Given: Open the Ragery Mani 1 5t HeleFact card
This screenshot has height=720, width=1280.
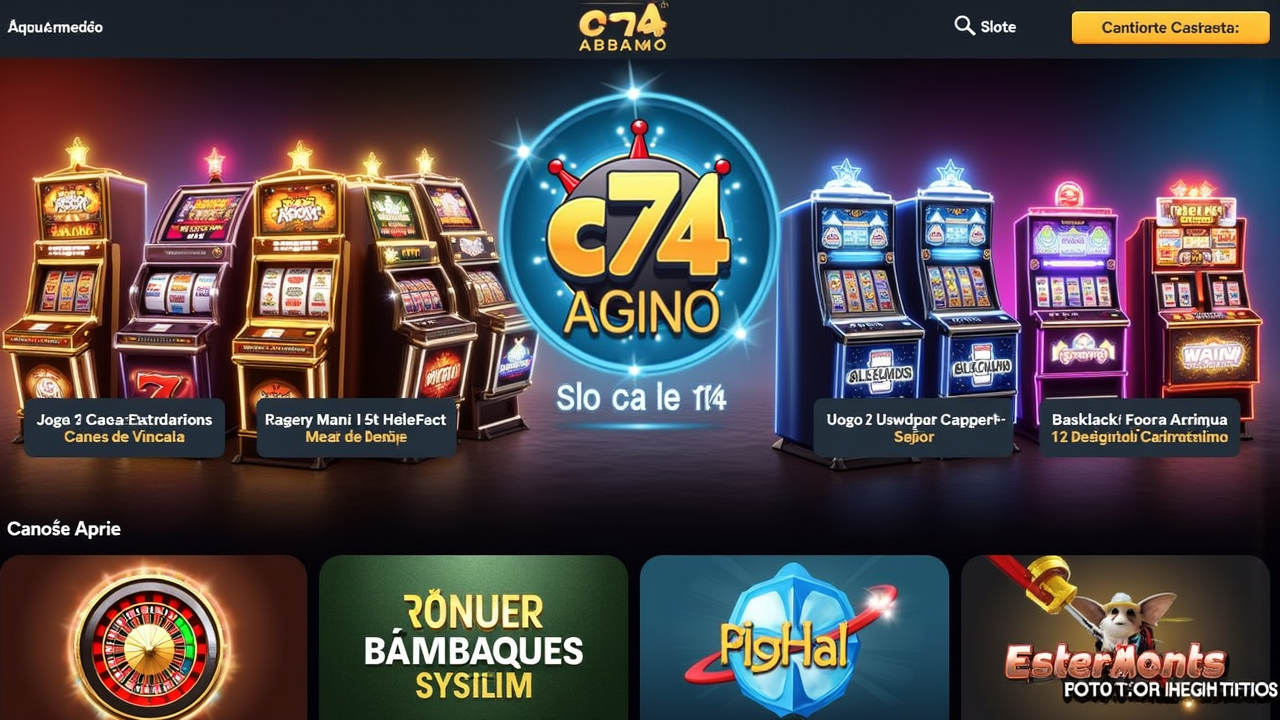Looking at the screenshot, I should [x=356, y=428].
